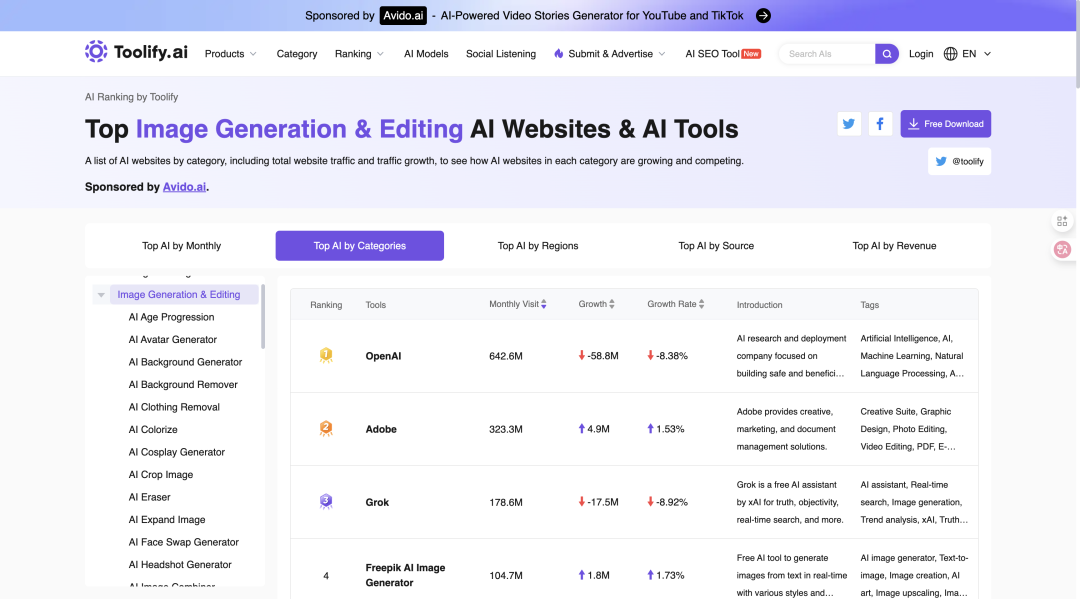The height and width of the screenshot is (599, 1080).
Task: Open Submit & Advertise dropdown
Action: click(x=610, y=54)
